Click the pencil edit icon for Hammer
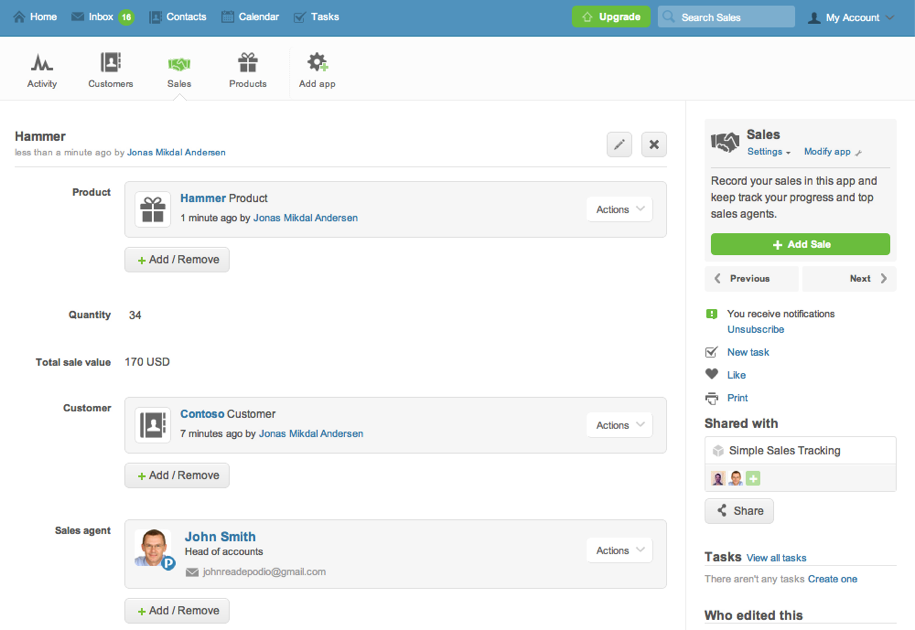Image resolution: width=915 pixels, height=630 pixels. coord(619,145)
